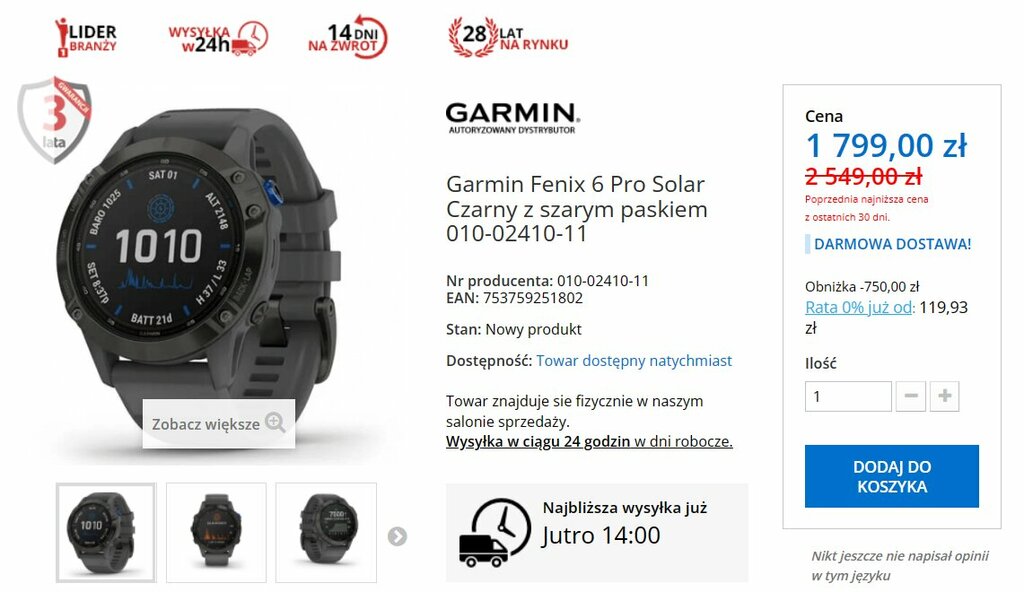Click the 28 lat na rynku laurel badge
Image resolution: width=1024 pixels, height=592 pixels.
(508, 37)
